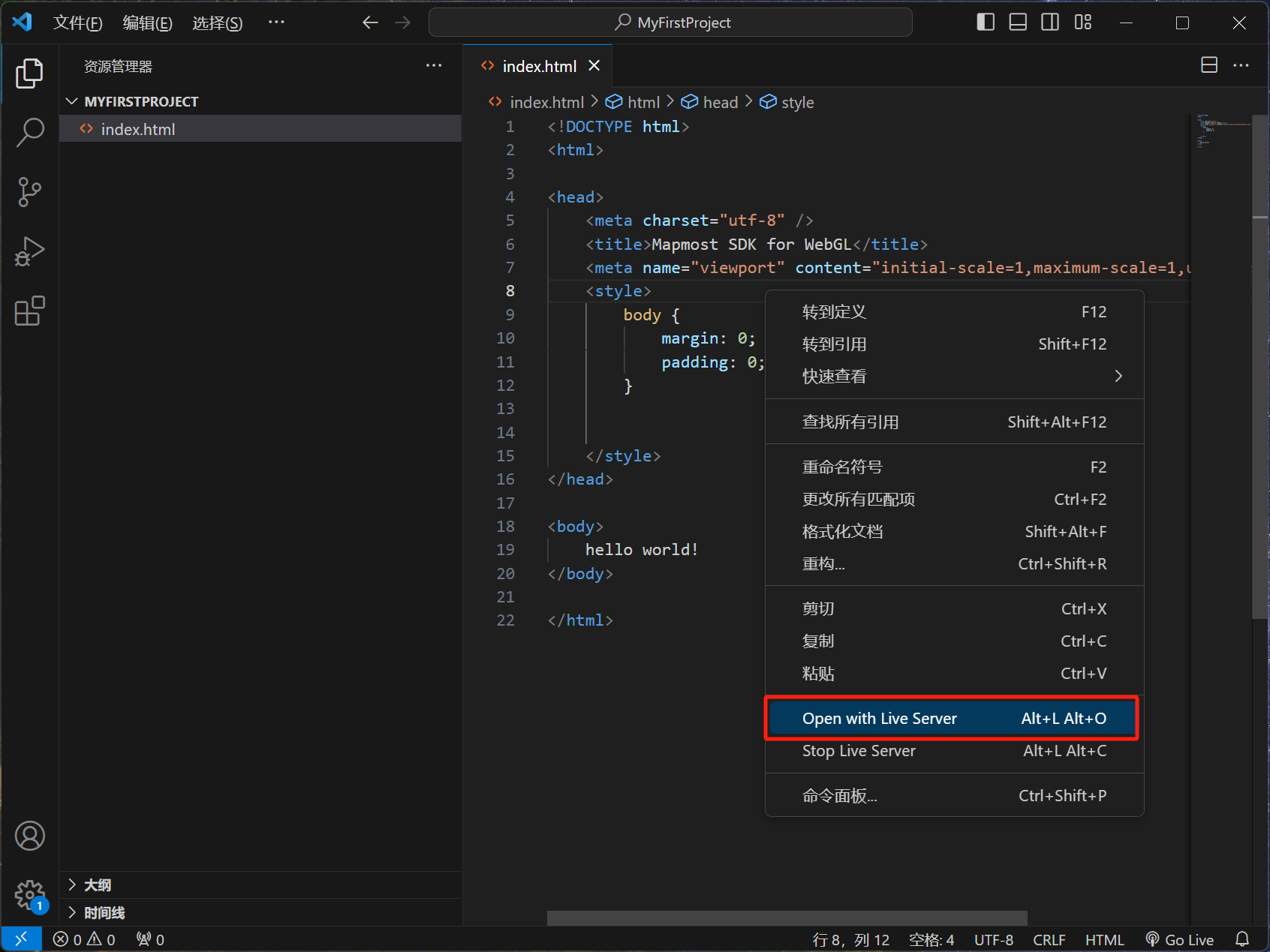Click the remote window status bar icon
Image resolution: width=1270 pixels, height=952 pixels.
point(21,938)
